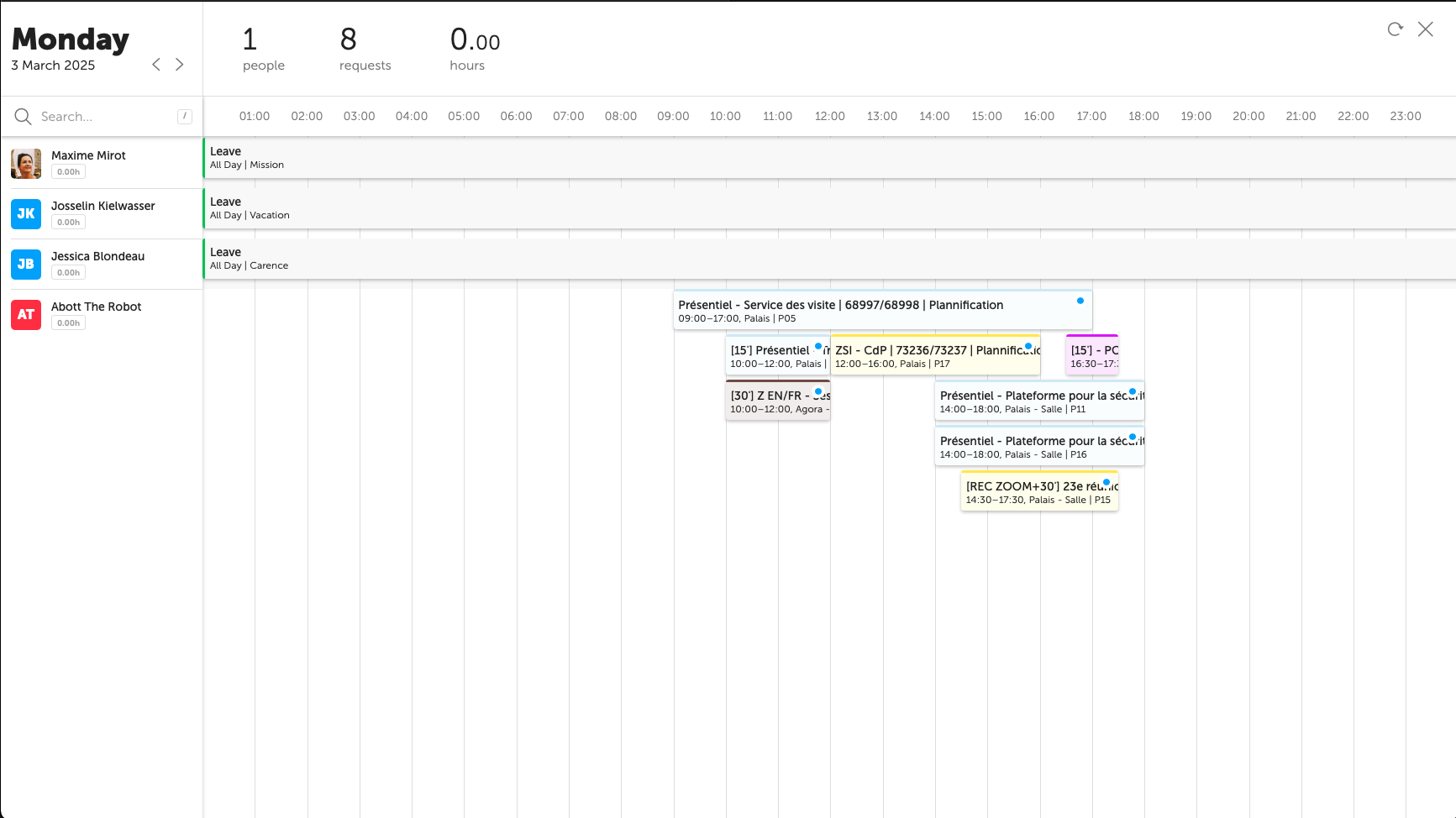This screenshot has height=818, width=1456.
Task: Click Abott The Robot's AT avatar
Action: pos(26,315)
